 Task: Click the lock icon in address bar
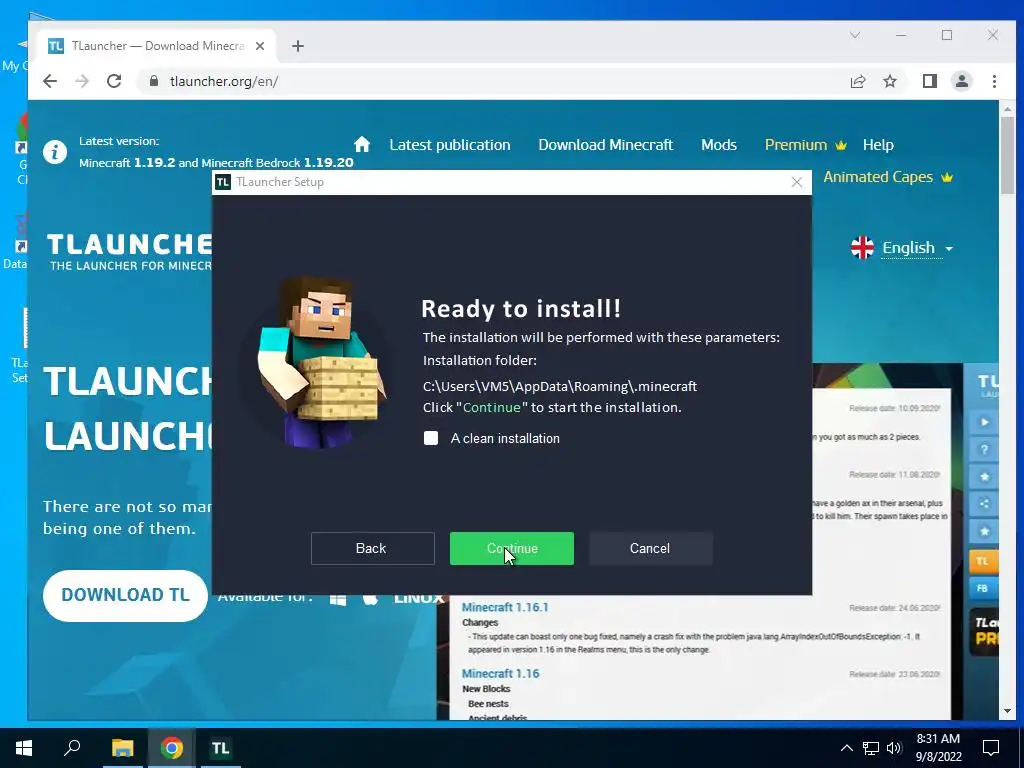coord(154,81)
